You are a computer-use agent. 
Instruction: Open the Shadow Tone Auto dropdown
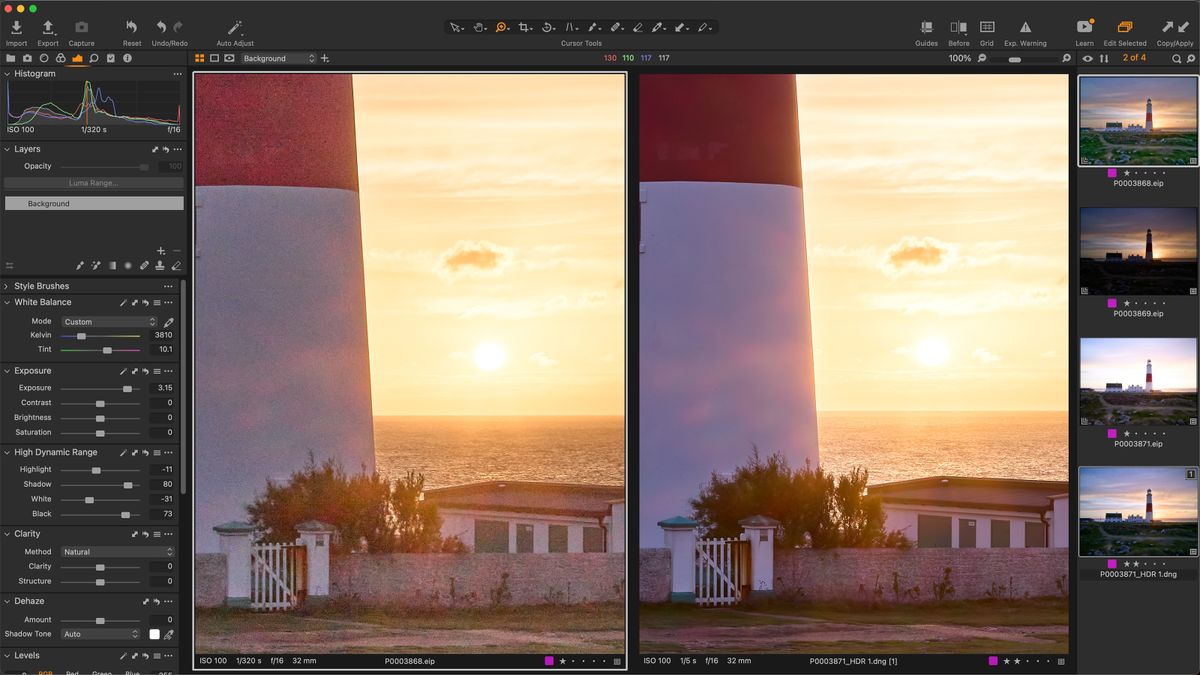click(x=100, y=633)
